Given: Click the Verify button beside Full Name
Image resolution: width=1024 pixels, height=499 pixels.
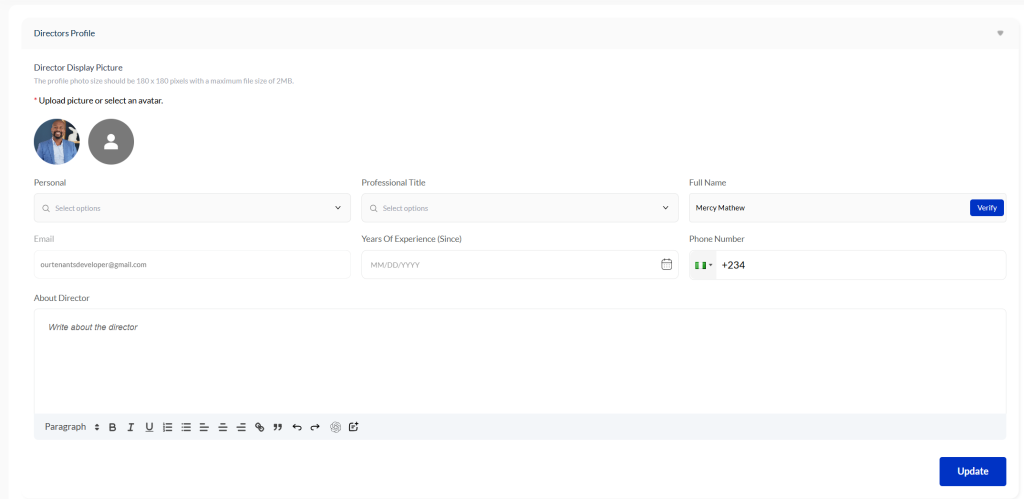Looking at the screenshot, I should (986, 208).
